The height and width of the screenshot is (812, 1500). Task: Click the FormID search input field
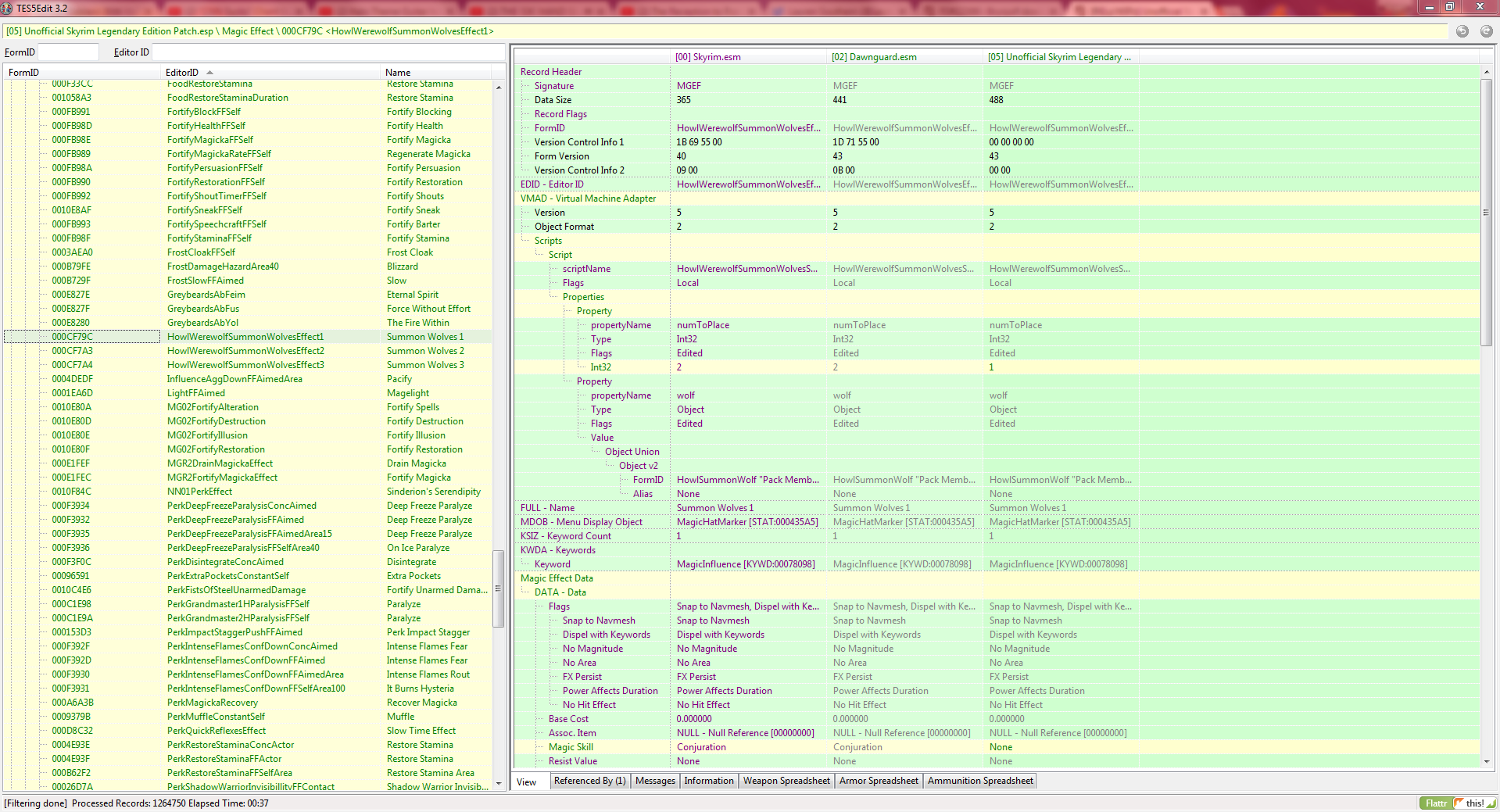[x=68, y=52]
